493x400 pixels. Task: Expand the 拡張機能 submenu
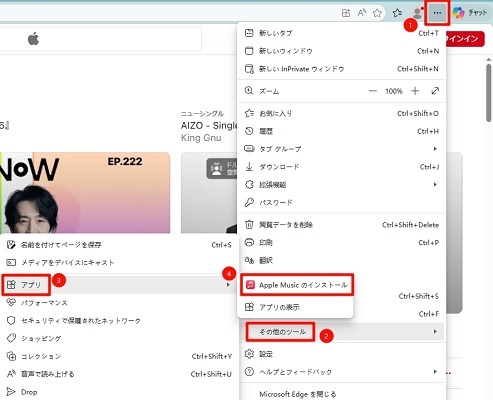click(x=342, y=185)
